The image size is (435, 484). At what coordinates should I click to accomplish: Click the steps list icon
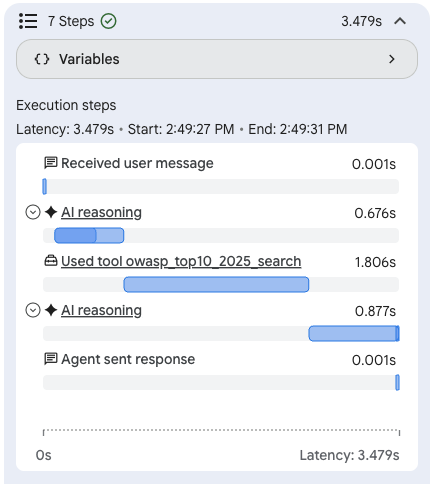click(28, 21)
